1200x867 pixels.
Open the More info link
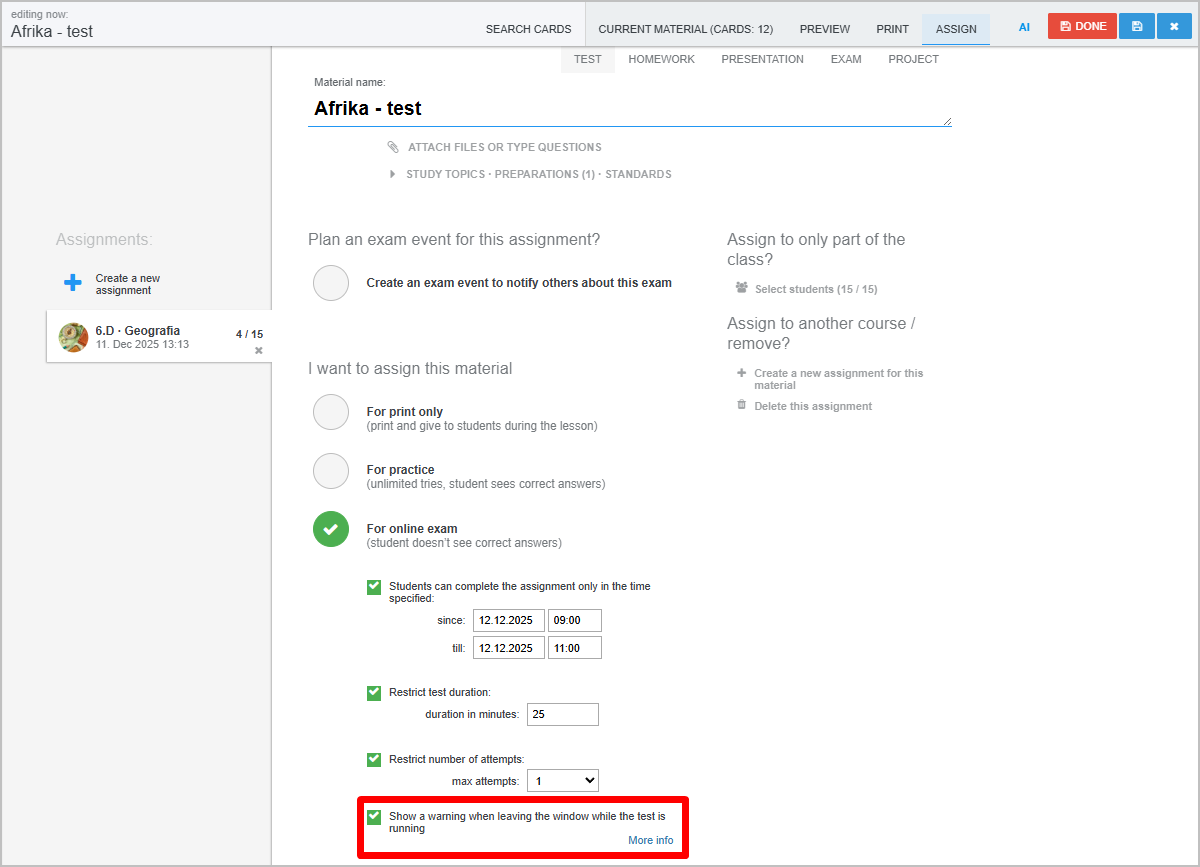point(650,840)
